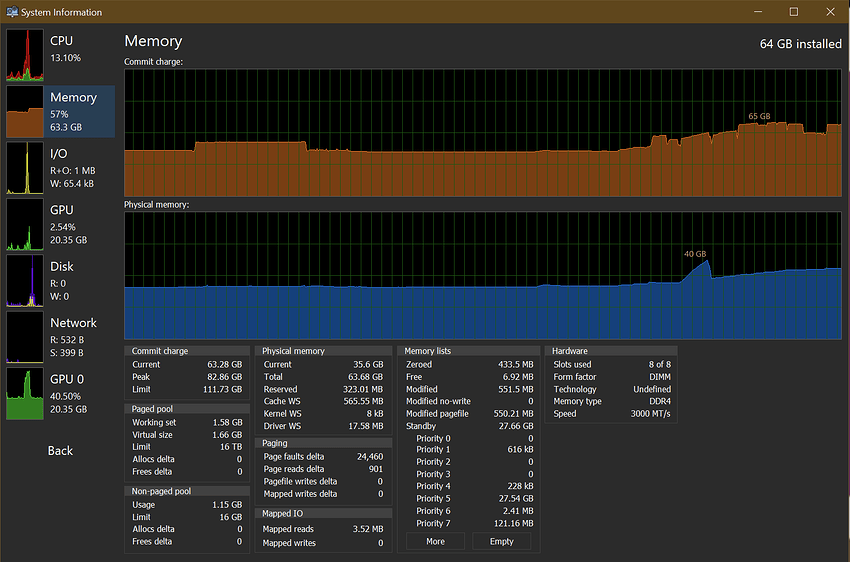This screenshot has width=850, height=562.
Task: Switch to the I/O graph section
Action: pos(25,167)
